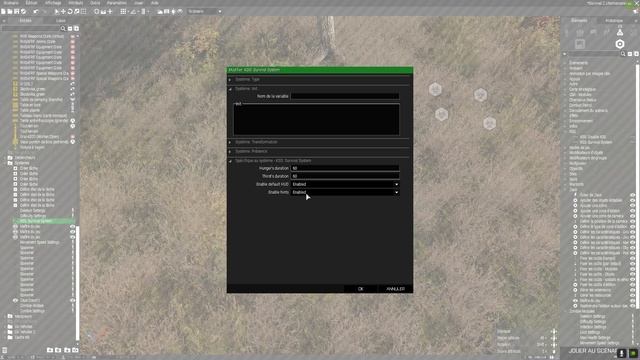Image resolution: width=640 pixels, height=360 pixels.
Task: Click the Entités panel search field
Action: (31, 29)
